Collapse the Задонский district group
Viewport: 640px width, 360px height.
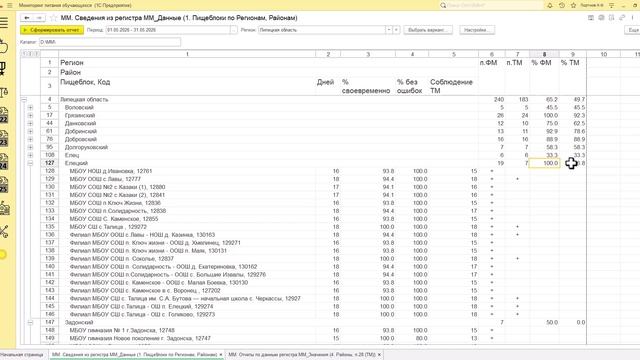click(x=30, y=322)
